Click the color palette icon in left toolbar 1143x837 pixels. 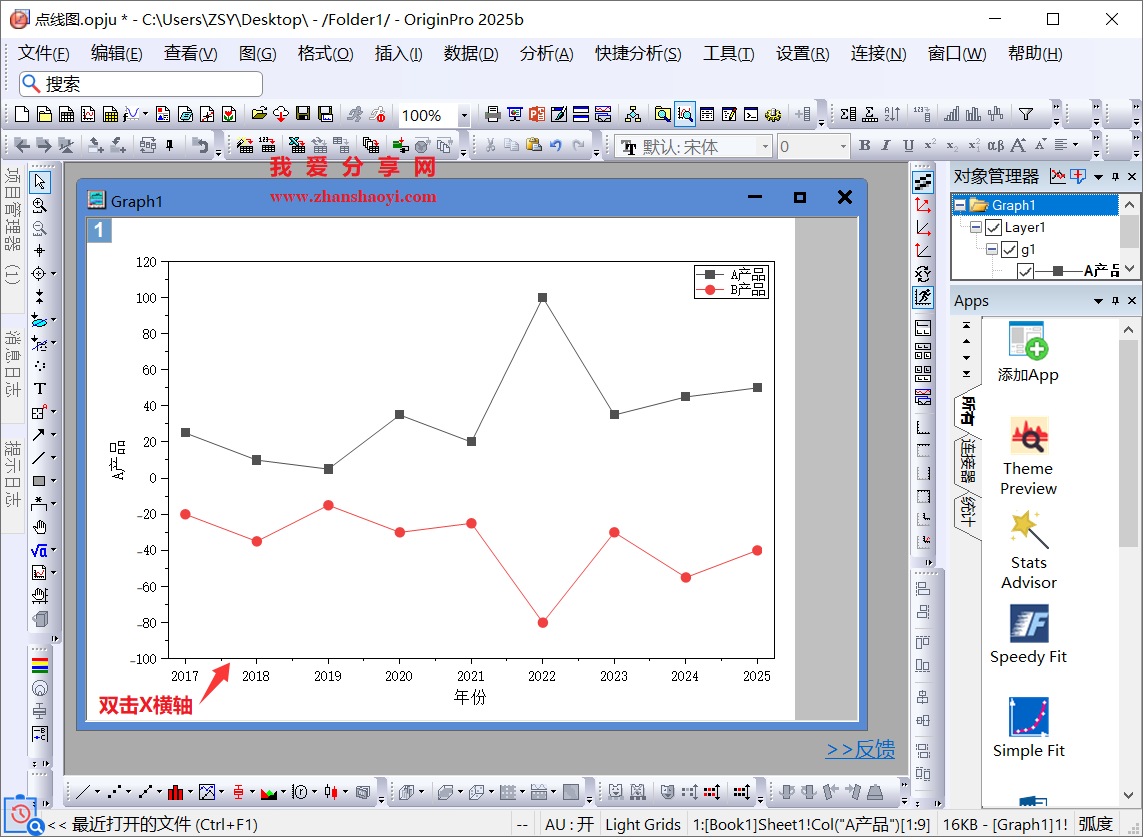(x=40, y=664)
